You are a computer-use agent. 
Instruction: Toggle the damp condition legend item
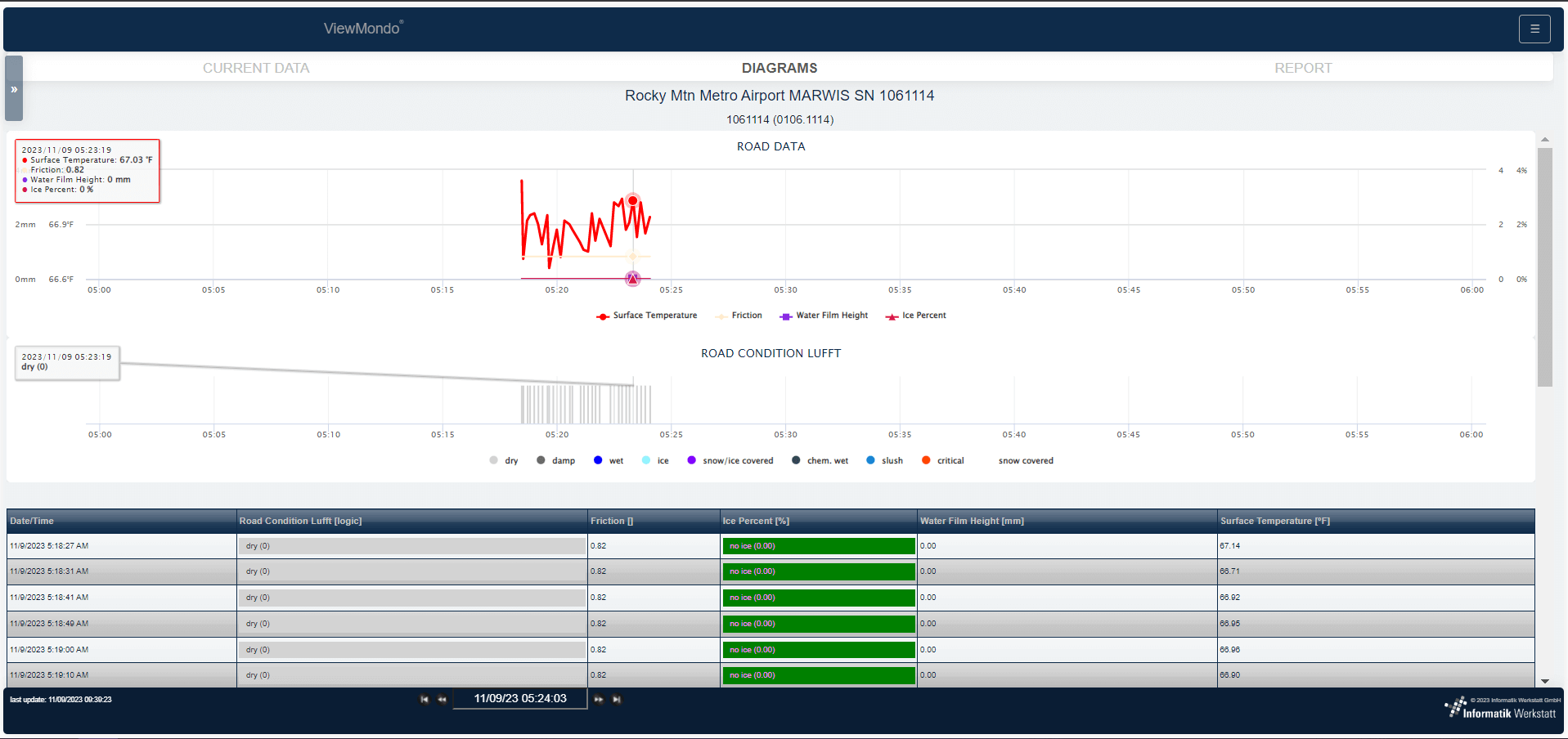point(555,461)
